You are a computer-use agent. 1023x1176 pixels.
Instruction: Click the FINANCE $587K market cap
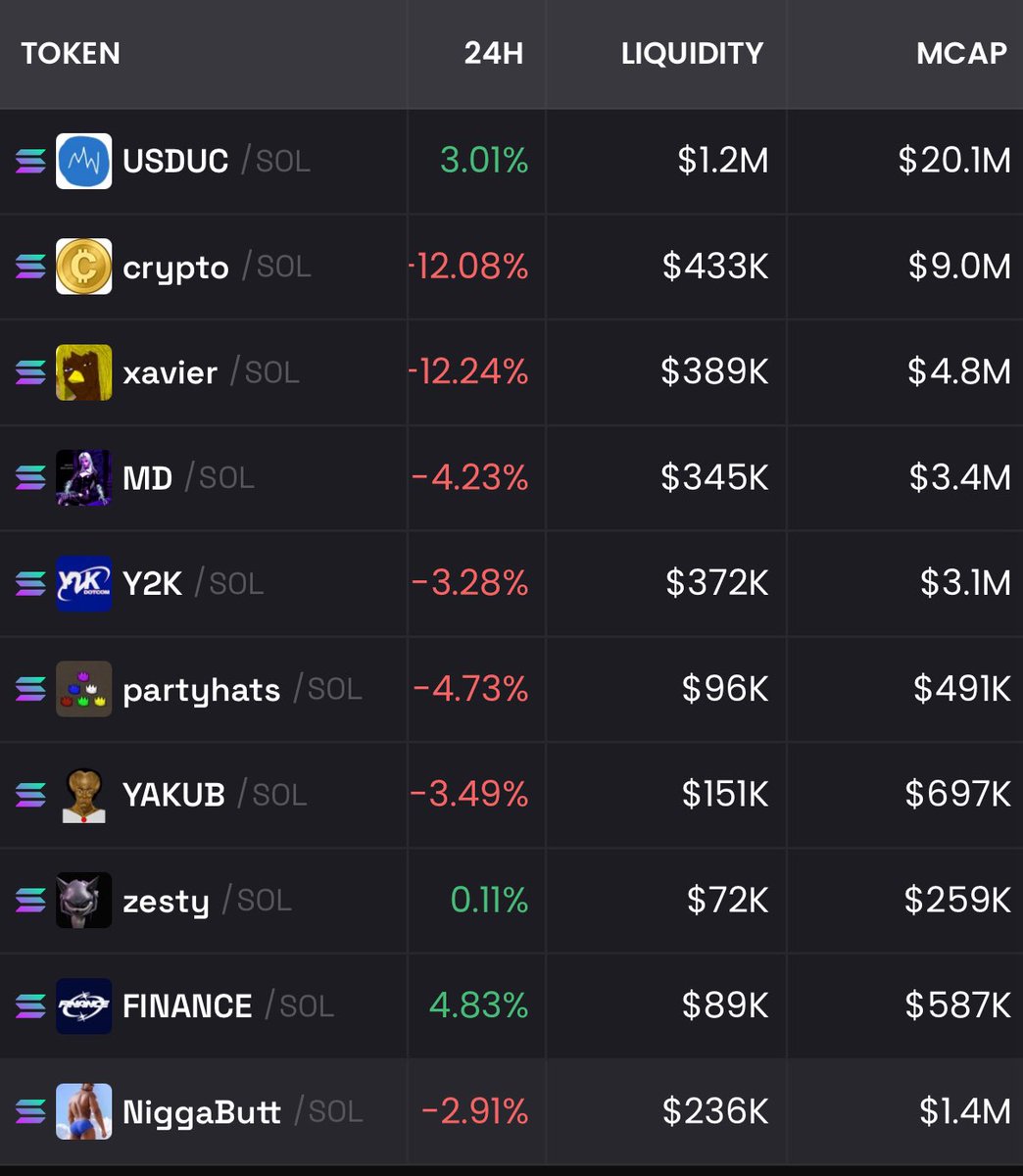tap(957, 1006)
